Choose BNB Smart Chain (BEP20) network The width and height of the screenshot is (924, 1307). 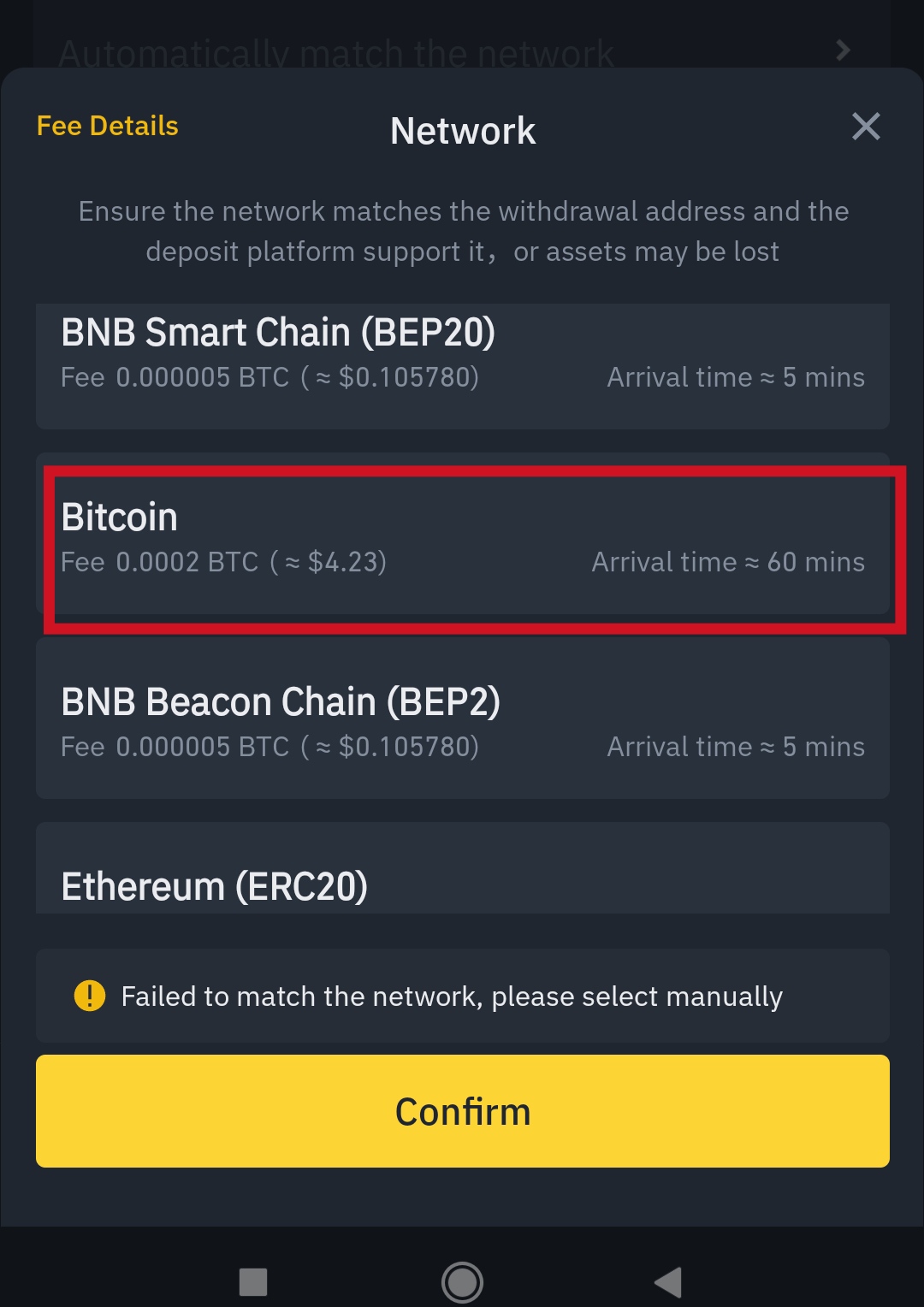point(463,366)
